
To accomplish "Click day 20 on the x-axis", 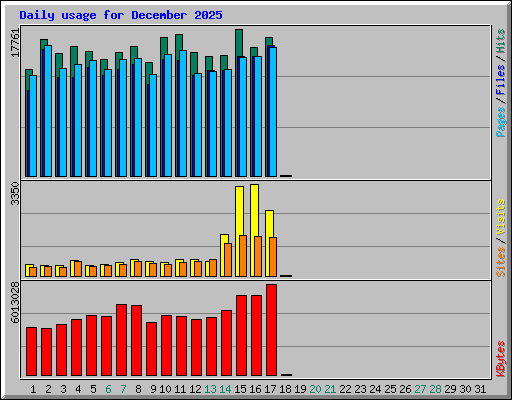I will (x=315, y=389).
